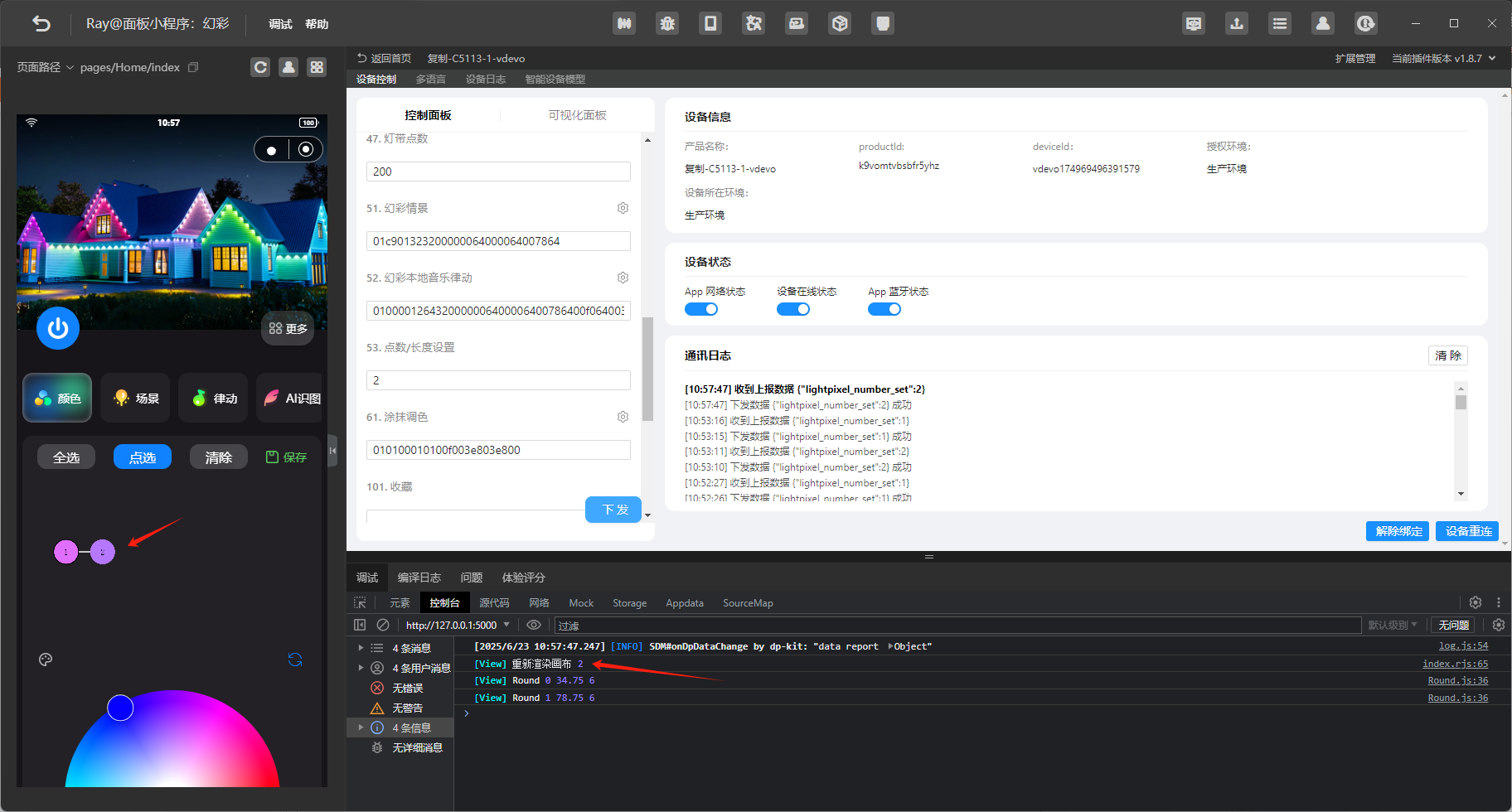The image size is (1512, 812).
Task: Toggle the App 网络状态 switch
Action: coord(701,309)
